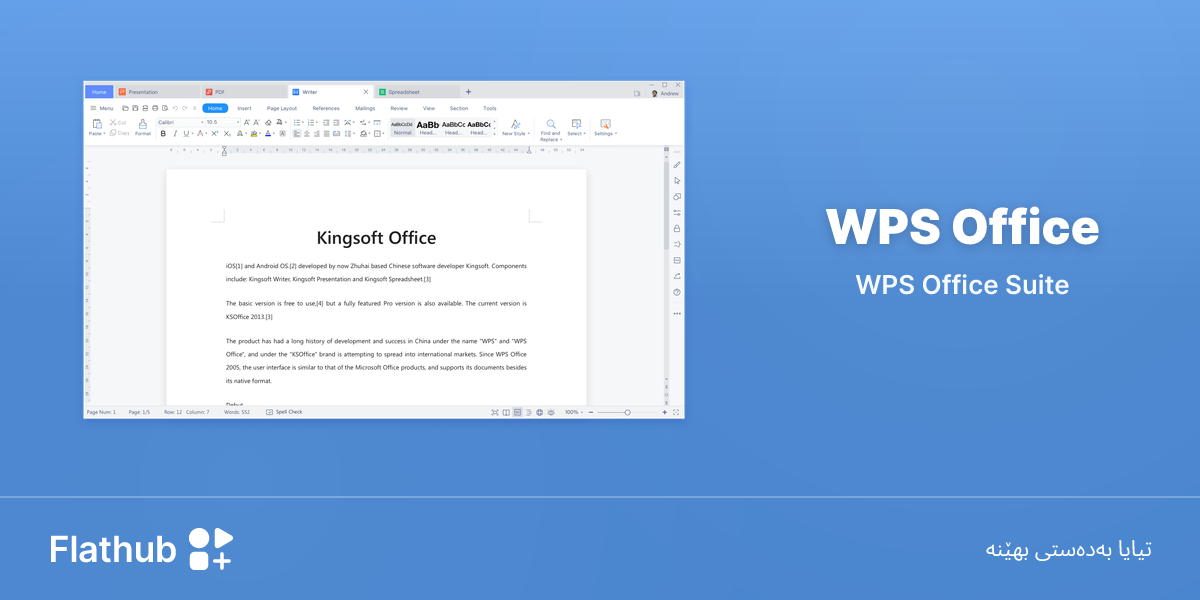Open the References ribbon tab
Screen dimensions: 1200x600
click(326, 108)
